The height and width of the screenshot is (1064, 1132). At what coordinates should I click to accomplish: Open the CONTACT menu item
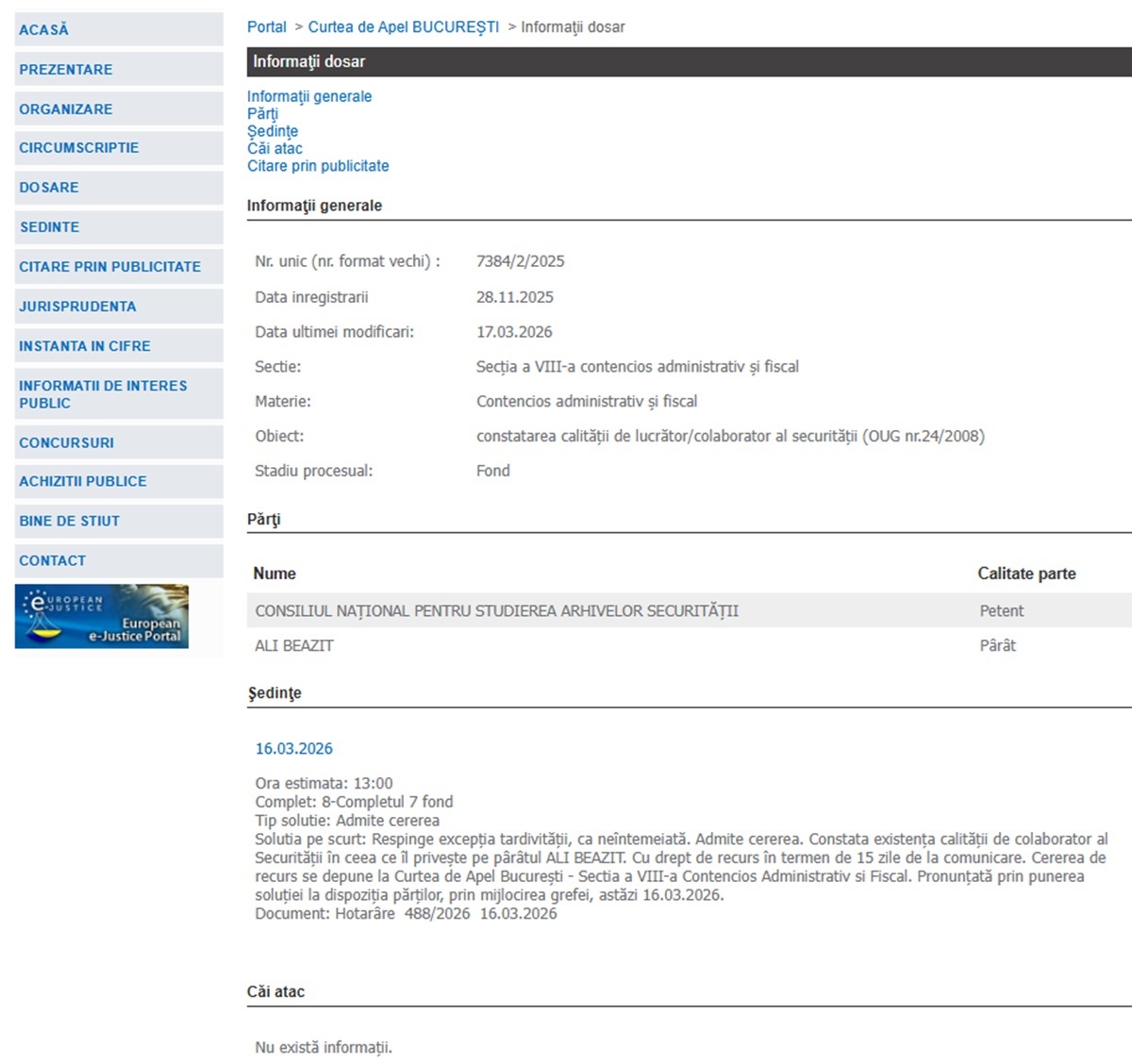(119, 560)
